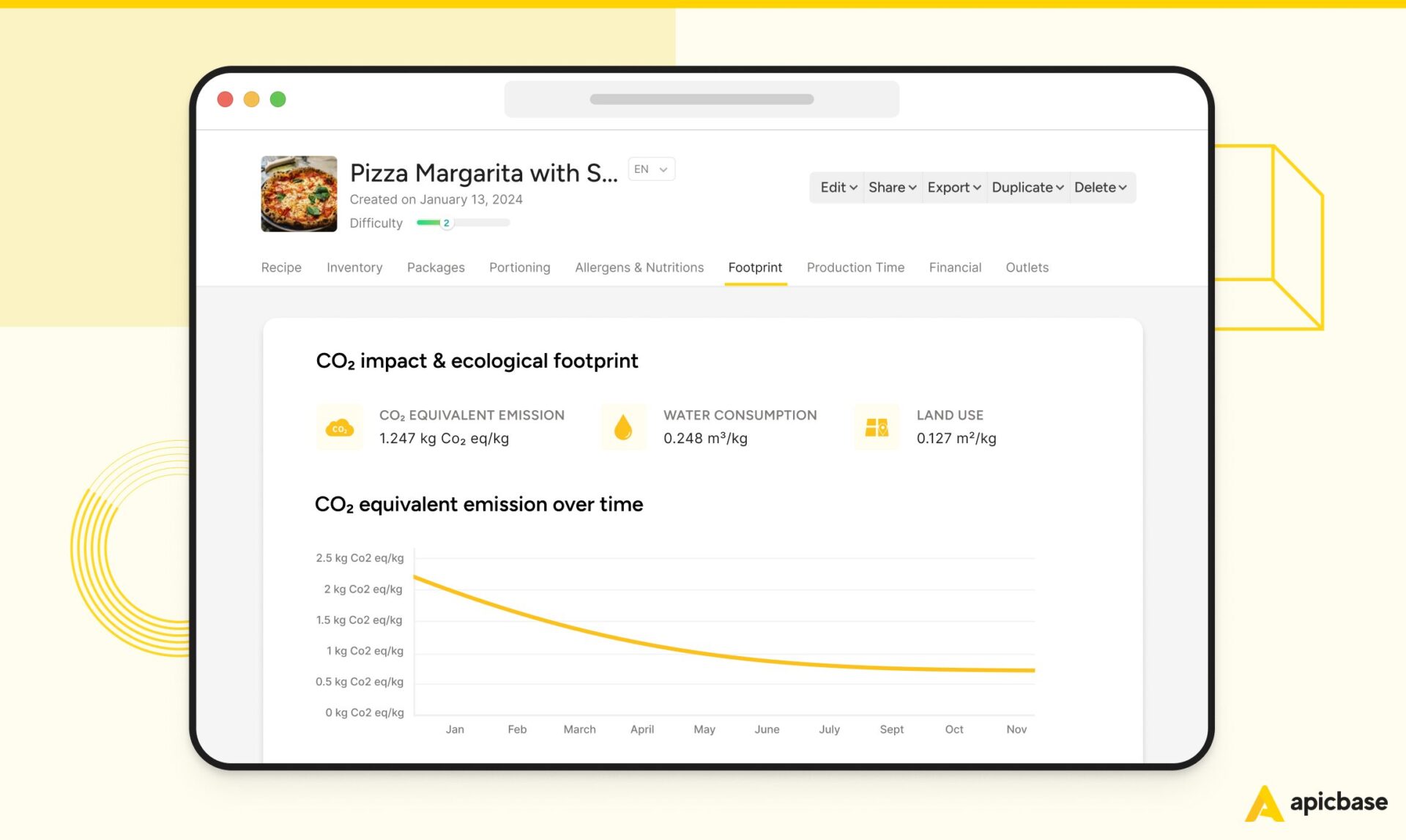Select the language EN toggle
Image resolution: width=1406 pixels, height=840 pixels.
(650, 169)
